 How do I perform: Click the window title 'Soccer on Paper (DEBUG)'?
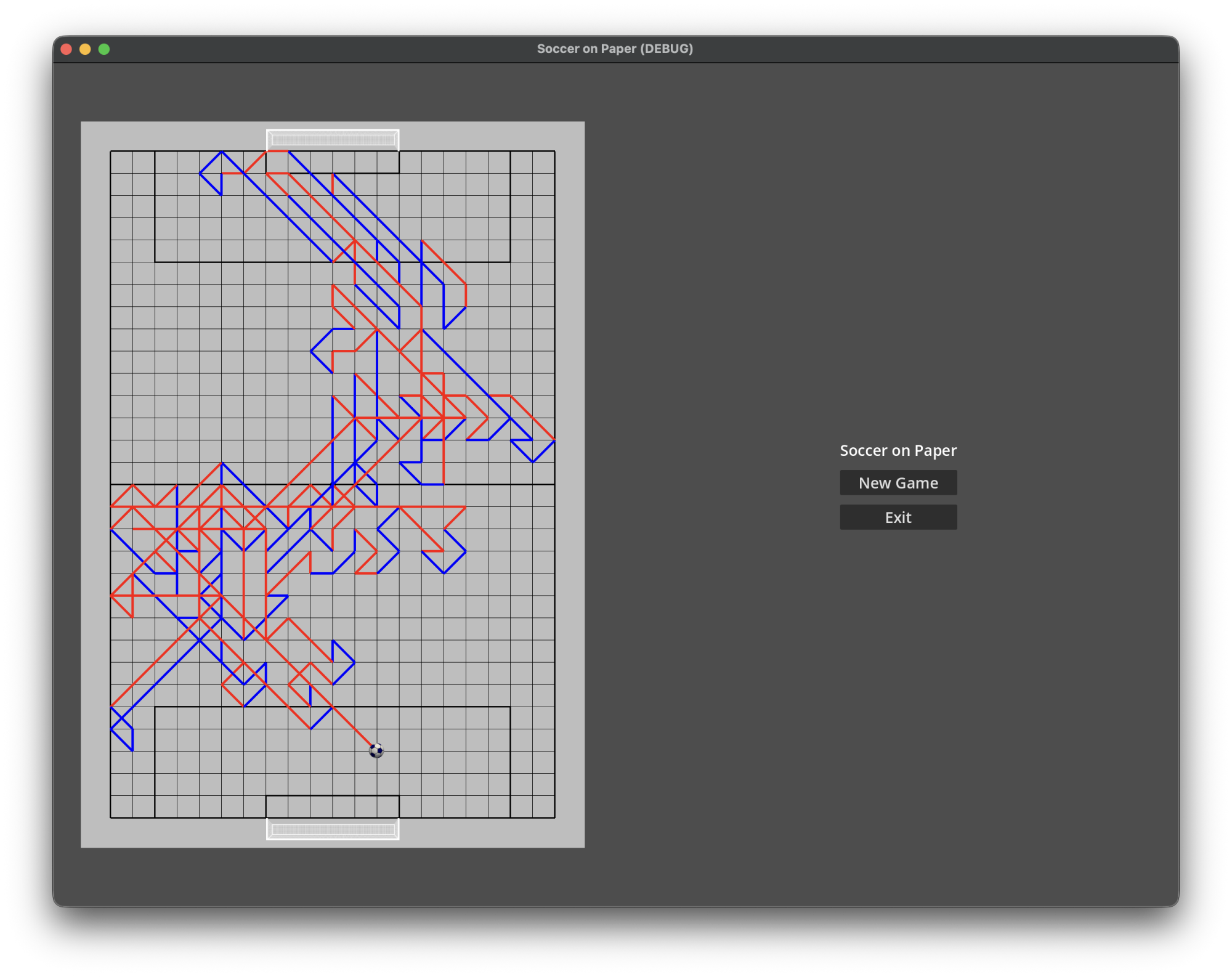[615, 49]
